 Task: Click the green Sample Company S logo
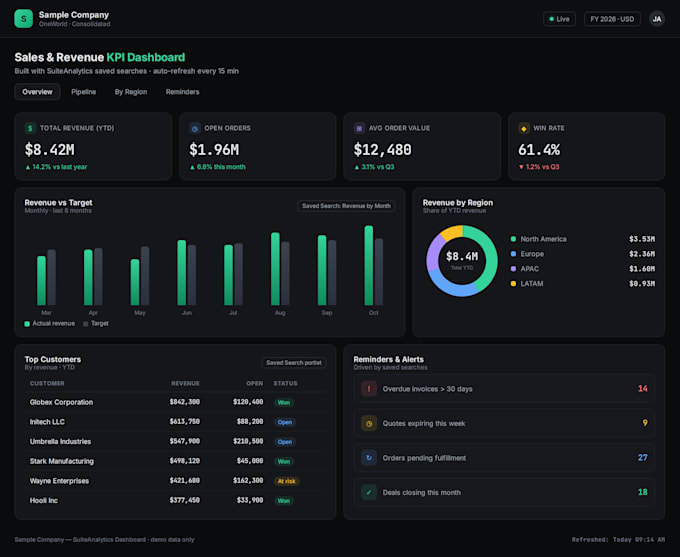(x=23, y=19)
